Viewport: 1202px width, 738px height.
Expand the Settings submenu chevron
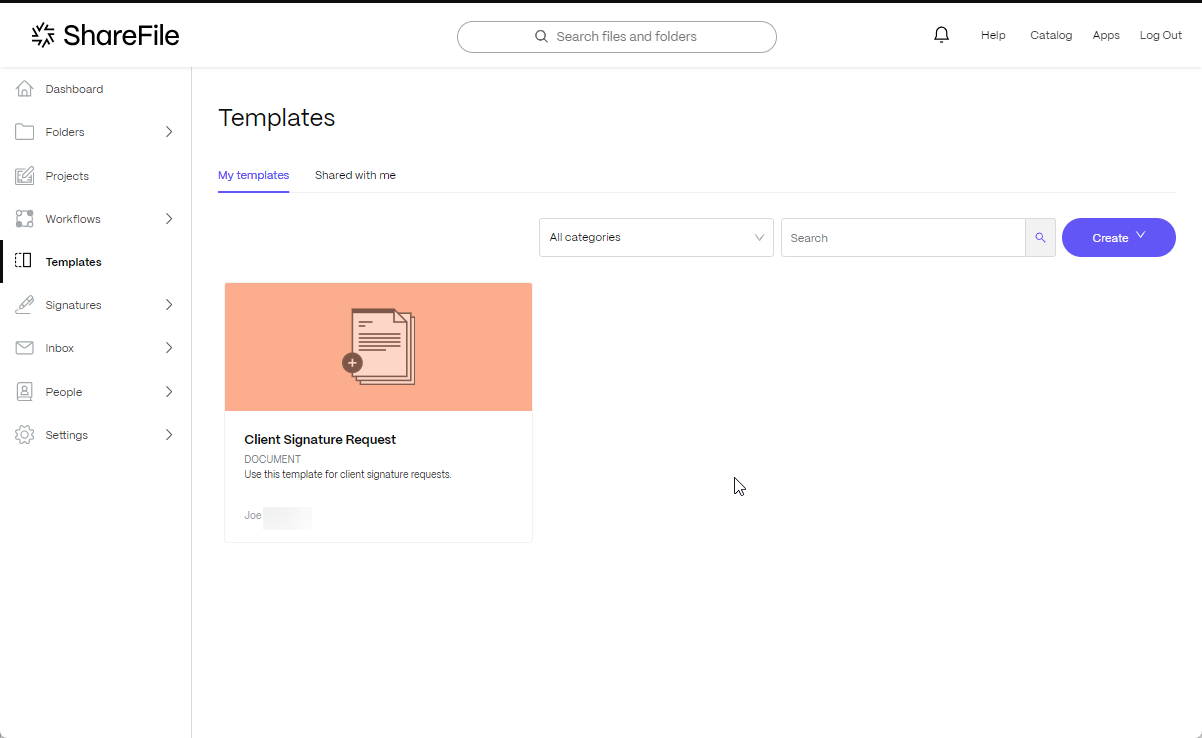(169, 435)
